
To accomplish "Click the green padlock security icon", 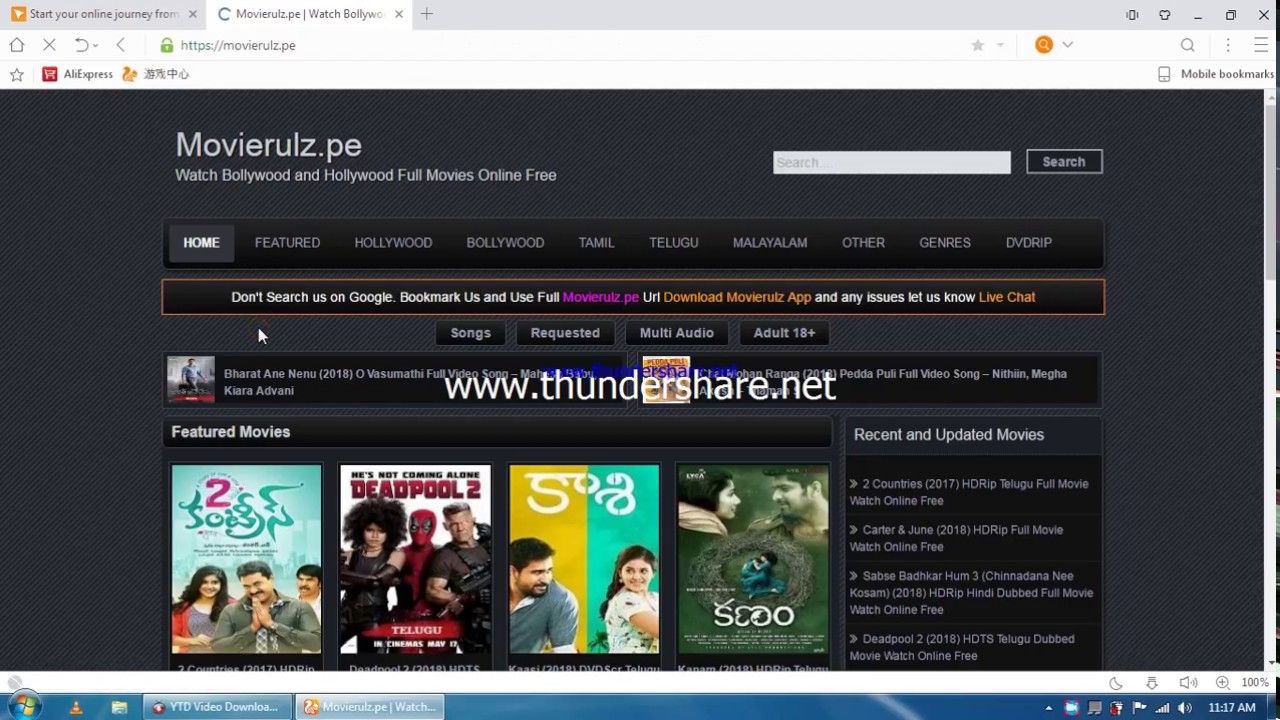I will pos(167,45).
